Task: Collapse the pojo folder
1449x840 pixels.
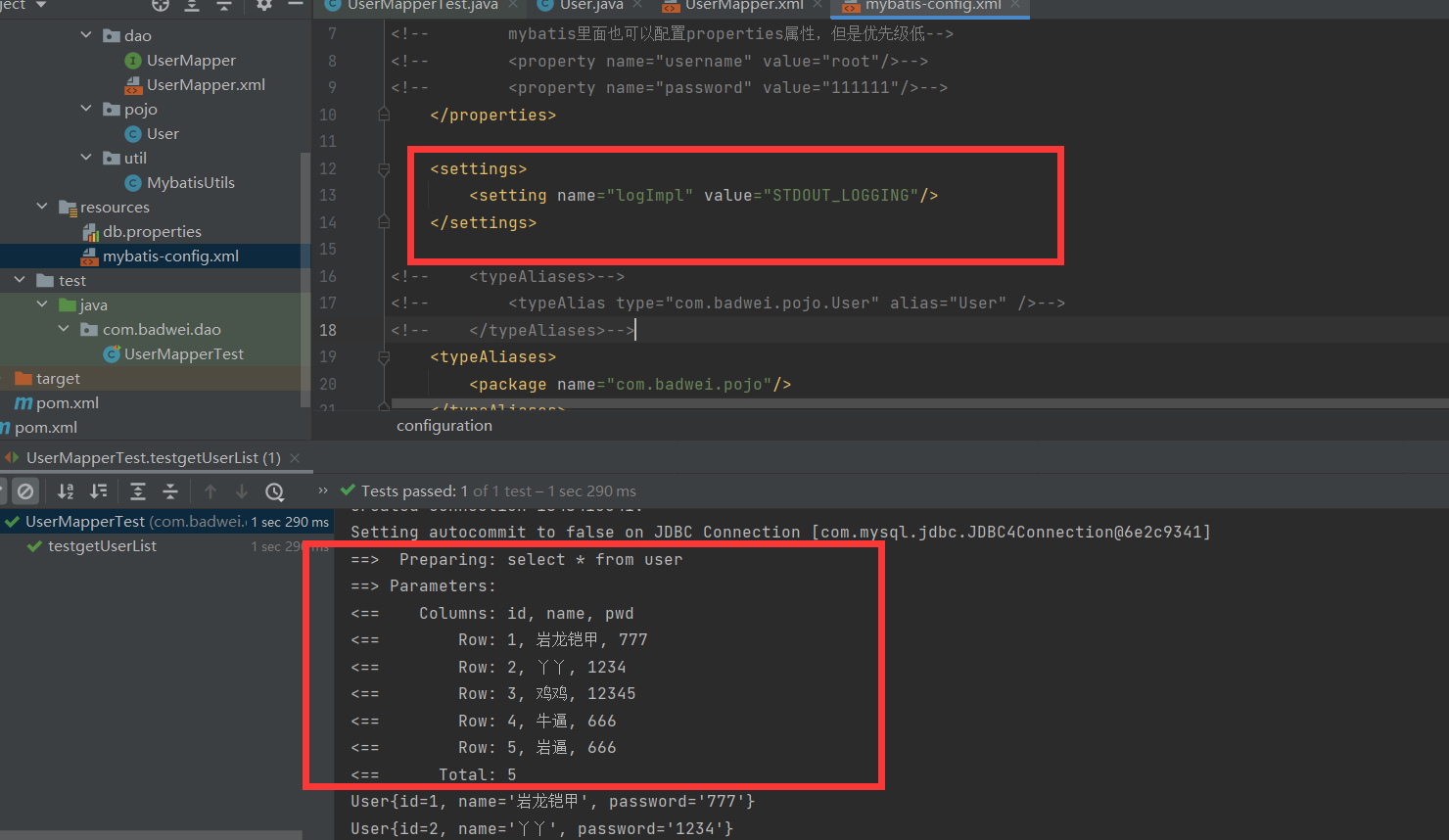Action: point(86,109)
